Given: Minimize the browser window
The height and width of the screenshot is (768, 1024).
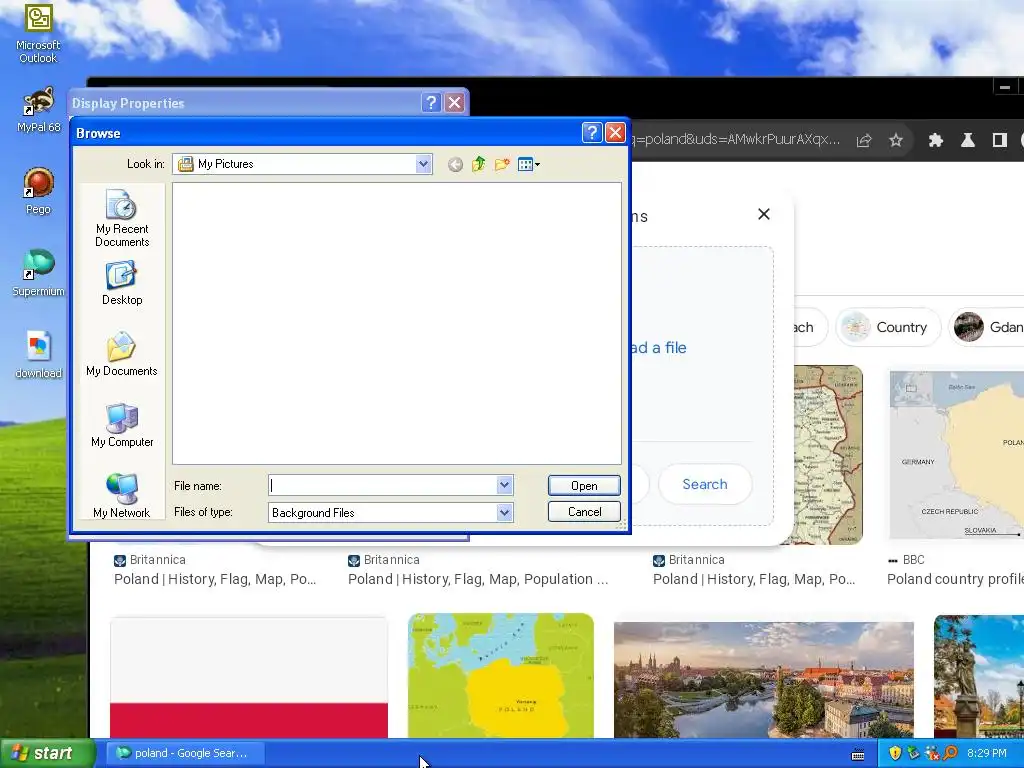Looking at the screenshot, I should (1005, 87).
